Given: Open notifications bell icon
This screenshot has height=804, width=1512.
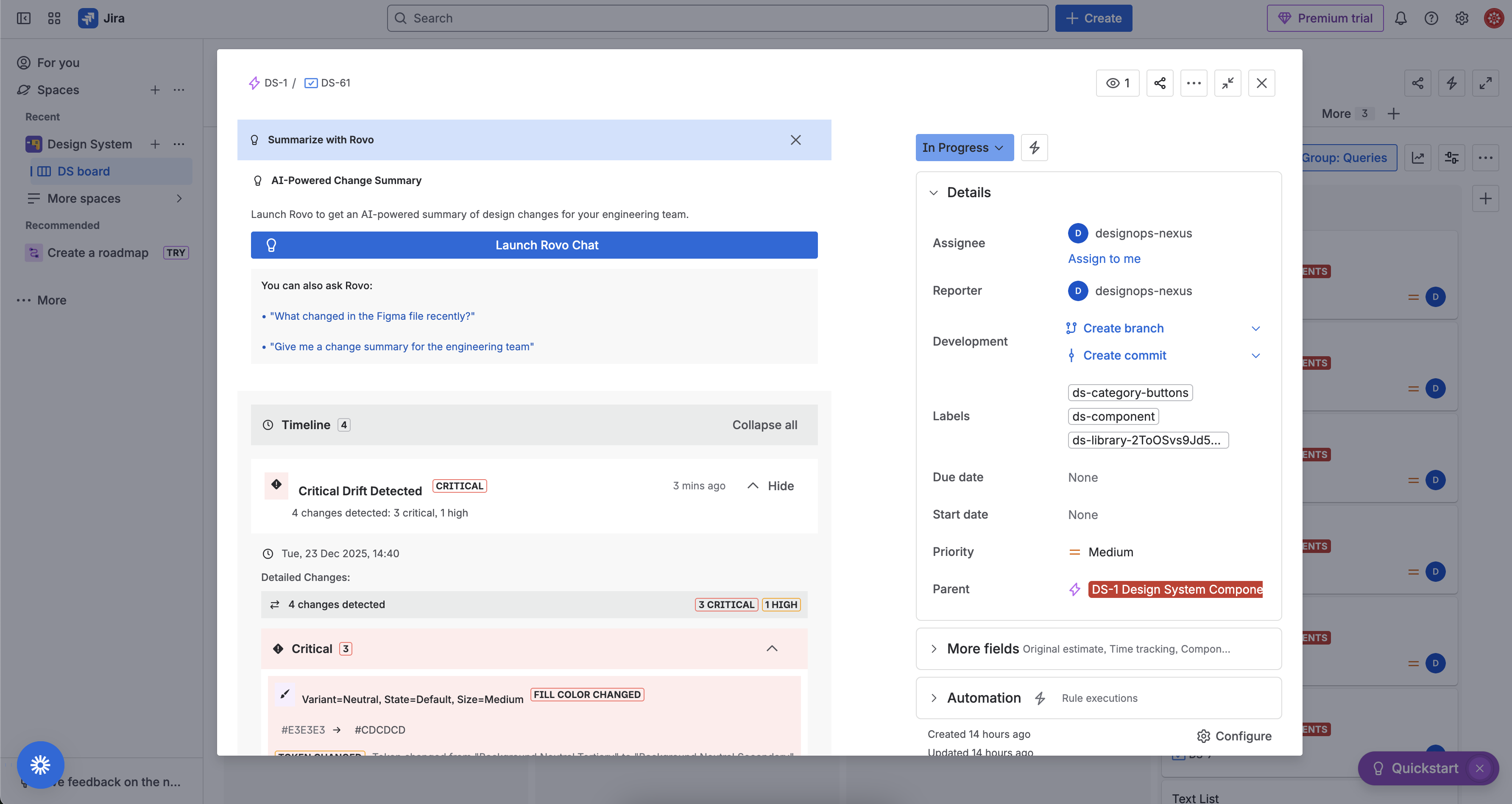Looking at the screenshot, I should tap(1400, 18).
